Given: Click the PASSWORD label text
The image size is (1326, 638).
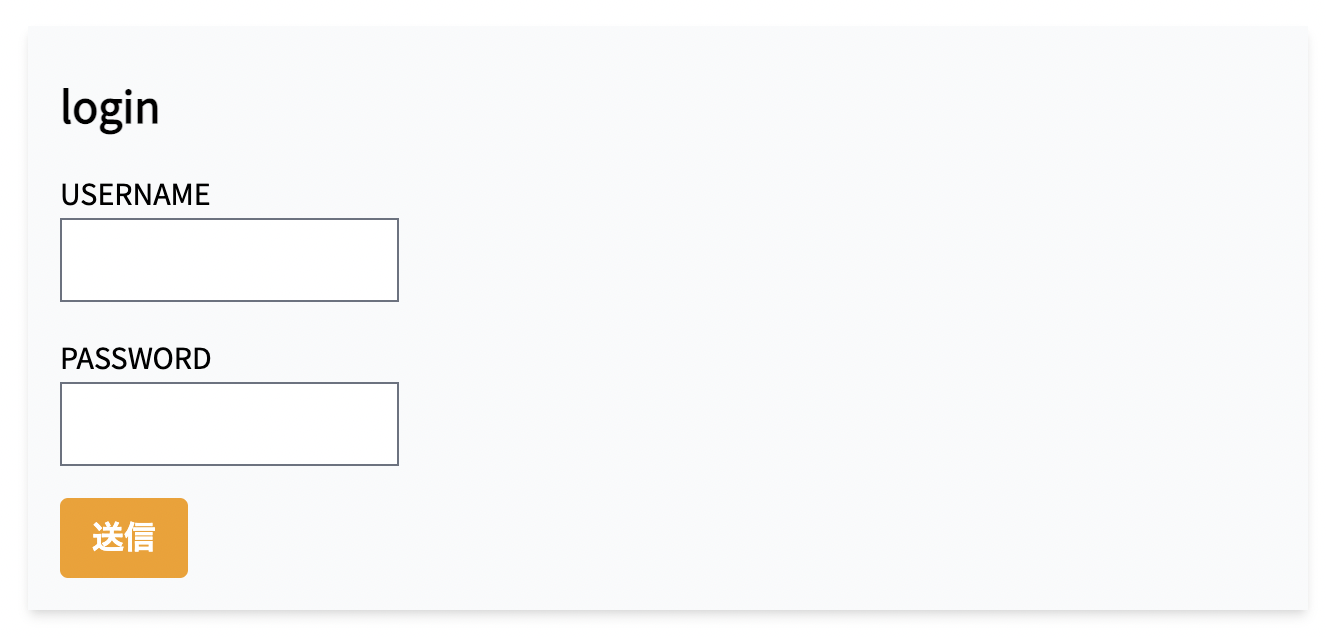Looking at the screenshot, I should click(x=136, y=359).
